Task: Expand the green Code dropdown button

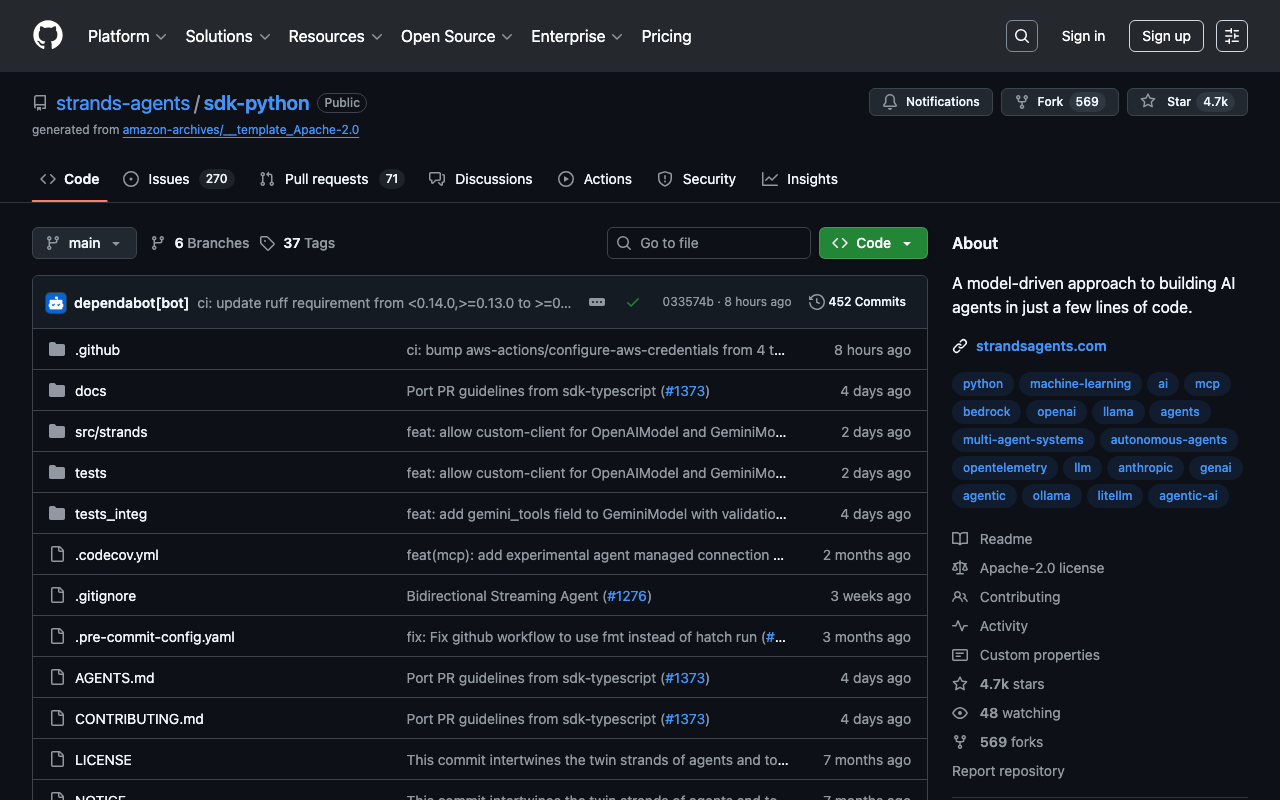Action: (873, 243)
